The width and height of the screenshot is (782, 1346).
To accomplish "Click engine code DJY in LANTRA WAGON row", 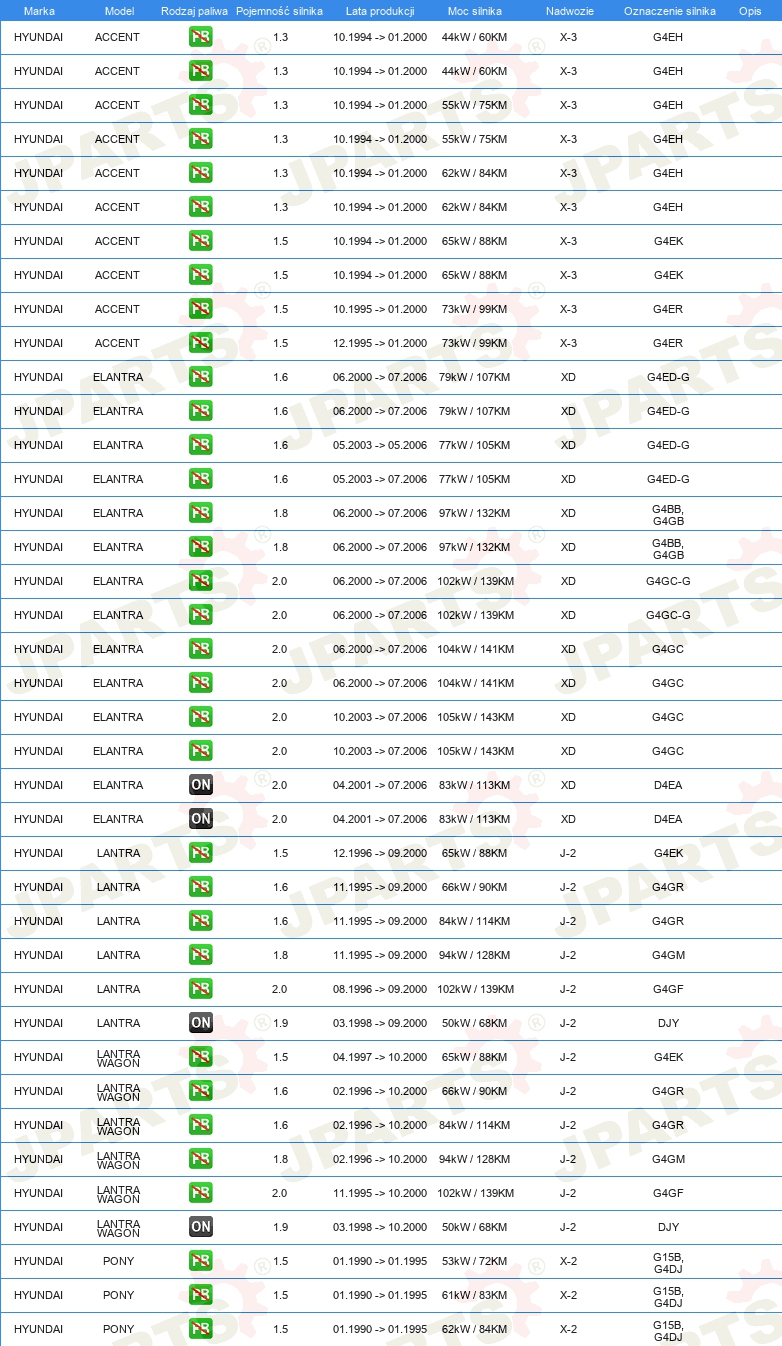I will [x=668, y=1227].
